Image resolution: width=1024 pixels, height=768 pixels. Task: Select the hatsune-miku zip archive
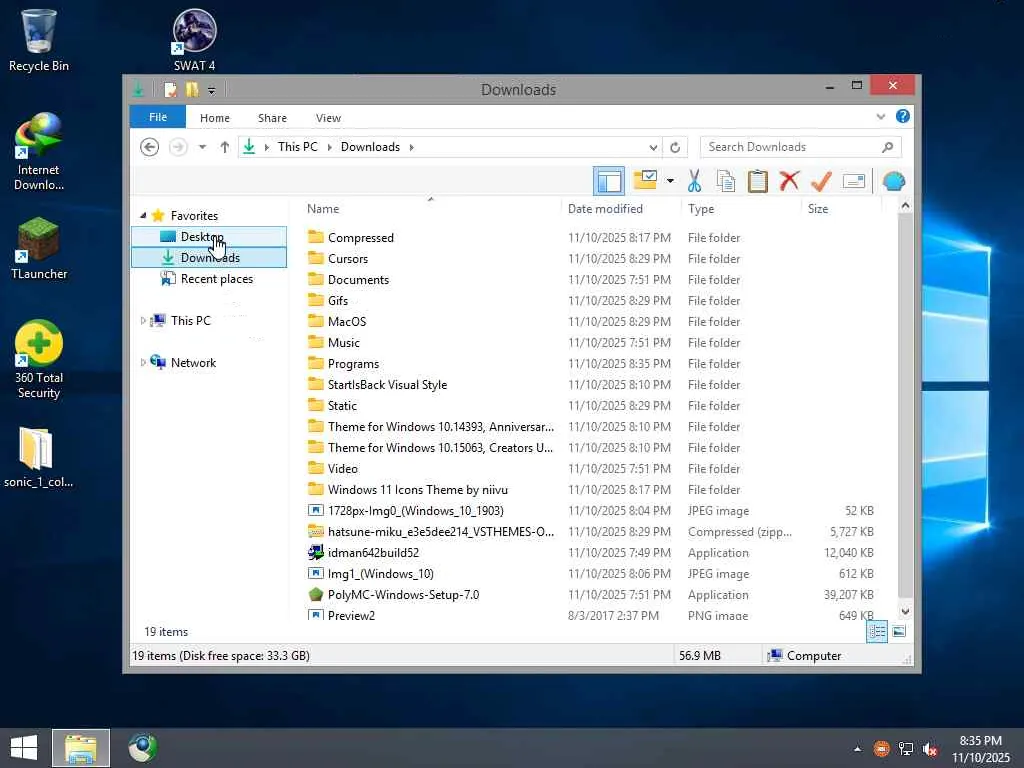(x=440, y=532)
